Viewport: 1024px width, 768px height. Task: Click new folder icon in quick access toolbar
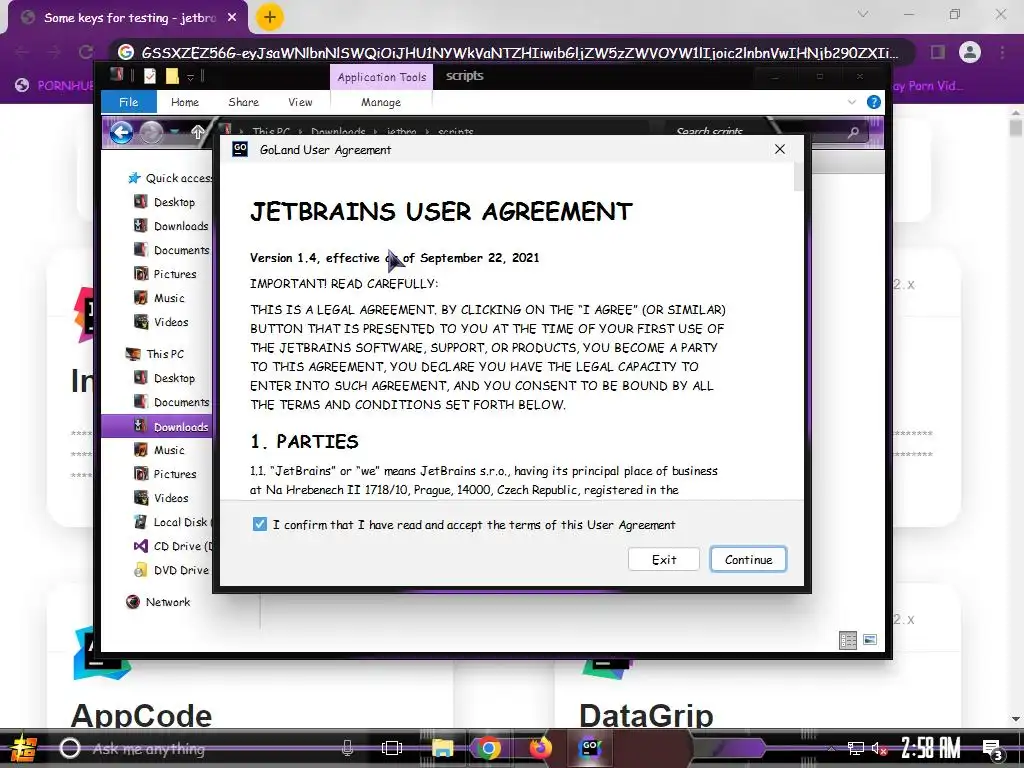pos(172,76)
